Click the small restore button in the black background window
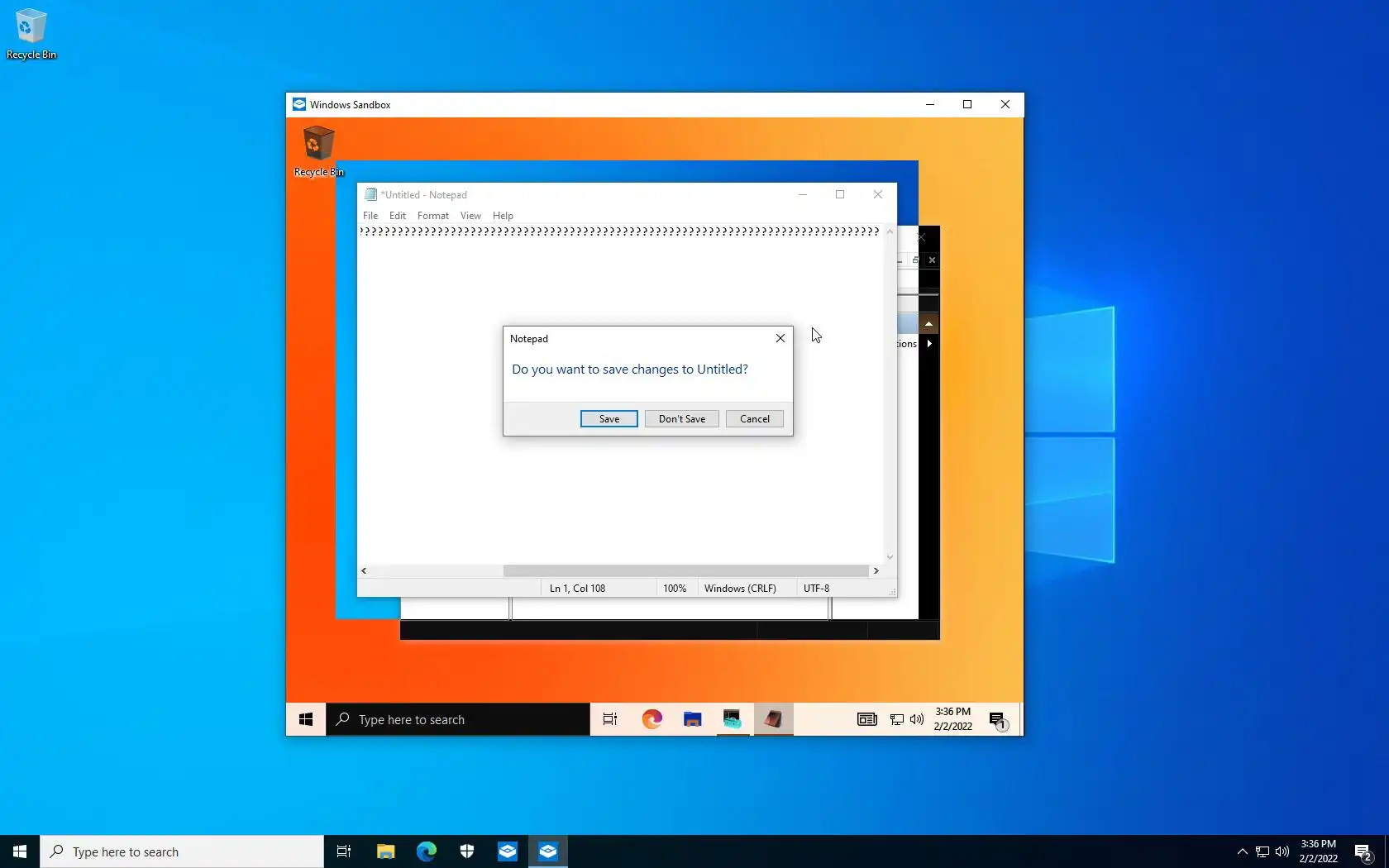Image resolution: width=1389 pixels, height=868 pixels. (915, 260)
